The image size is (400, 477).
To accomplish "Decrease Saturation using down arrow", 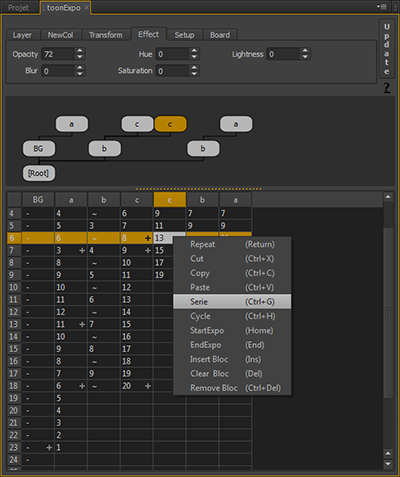I will click(194, 74).
